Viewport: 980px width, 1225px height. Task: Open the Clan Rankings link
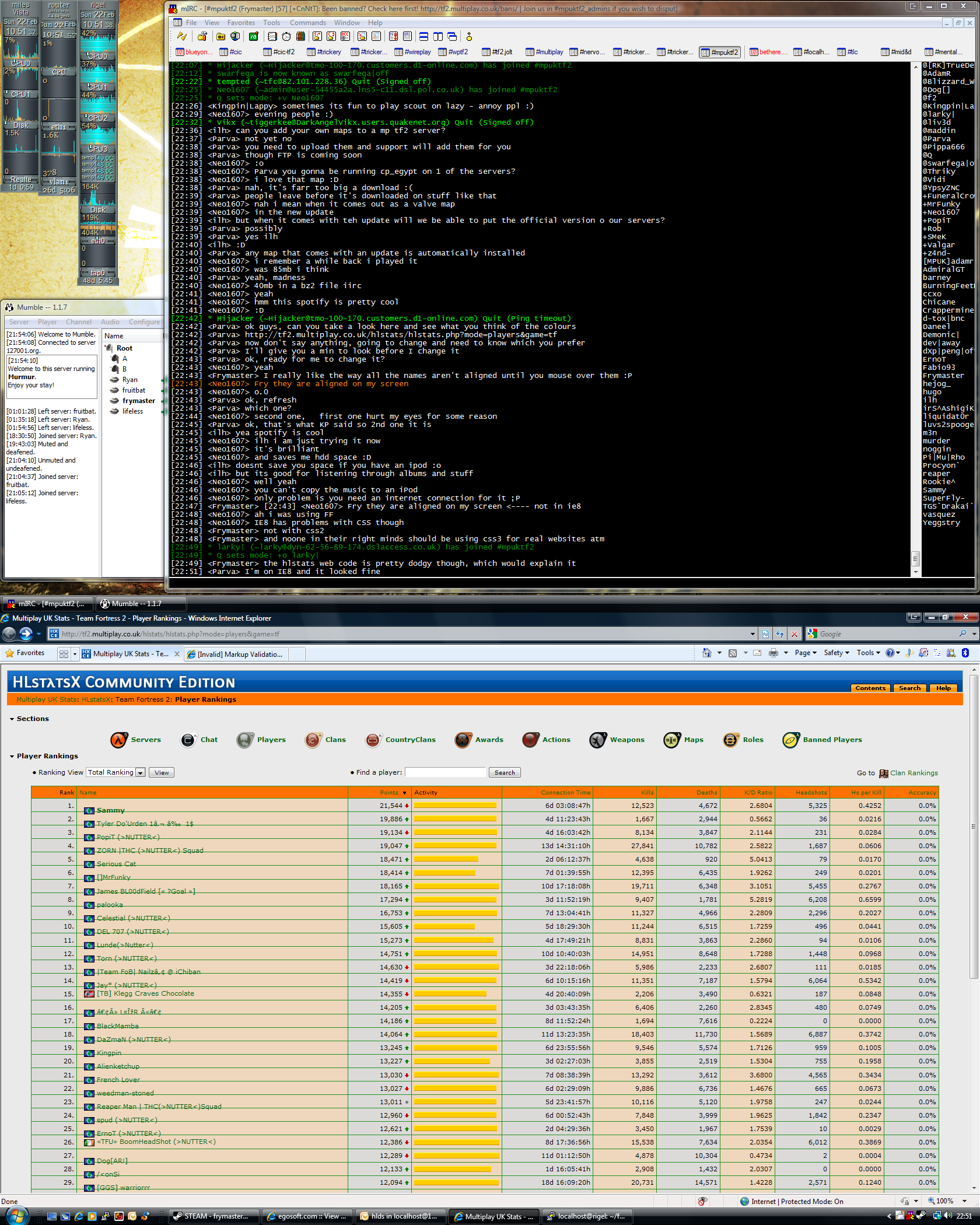(914, 773)
